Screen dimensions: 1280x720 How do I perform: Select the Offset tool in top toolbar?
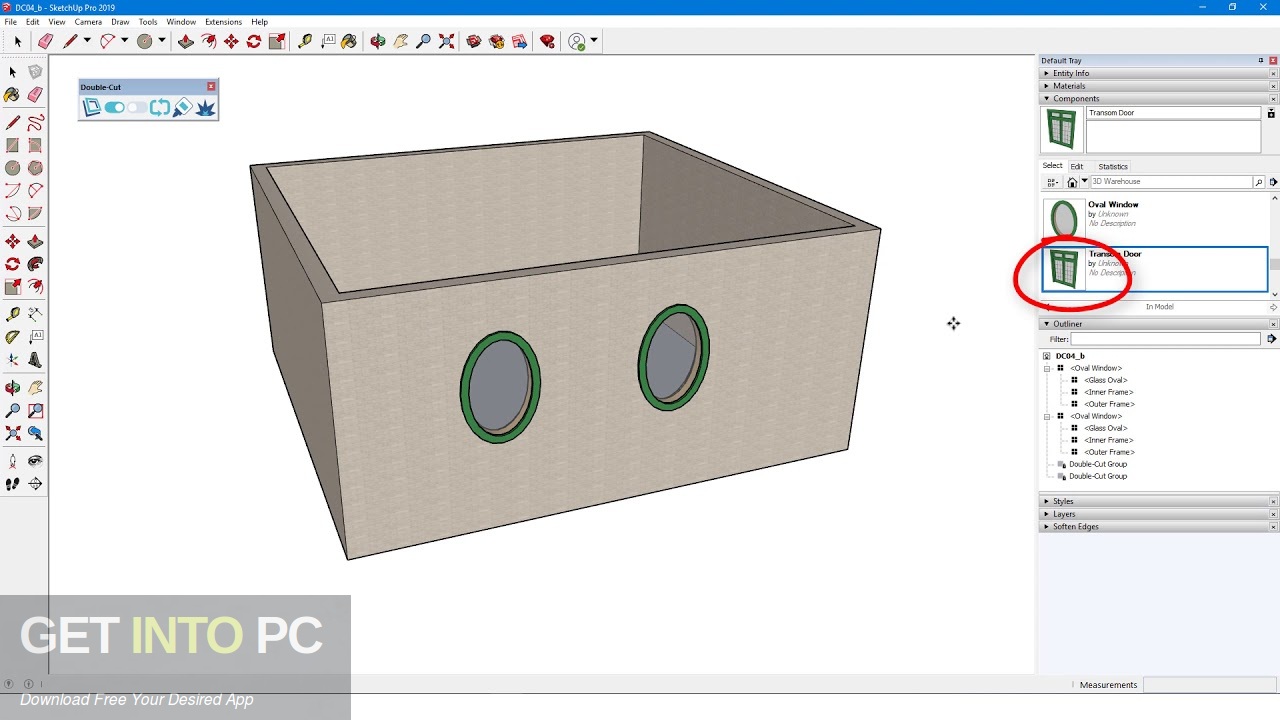[208, 41]
